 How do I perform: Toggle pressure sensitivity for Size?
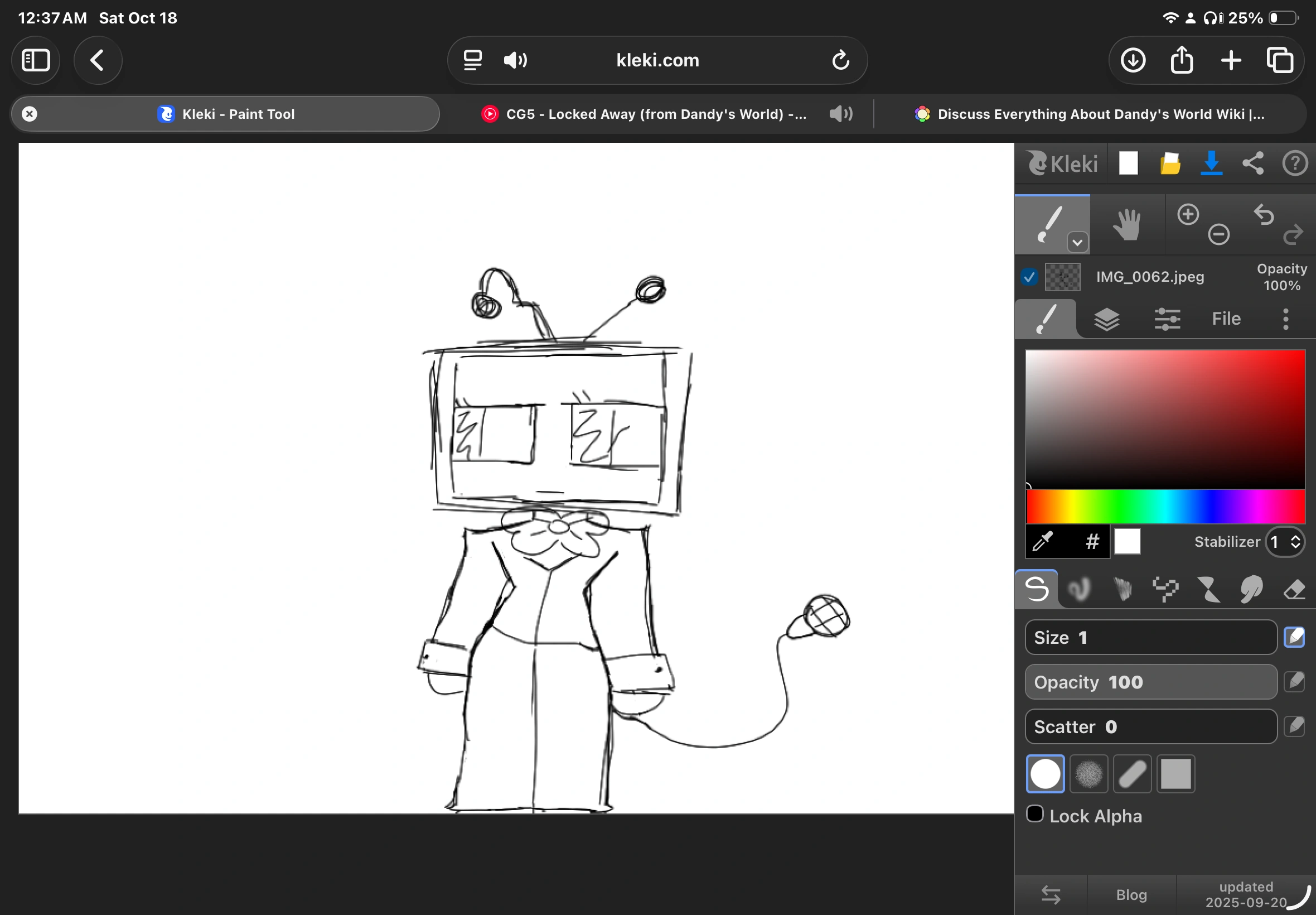(1294, 637)
